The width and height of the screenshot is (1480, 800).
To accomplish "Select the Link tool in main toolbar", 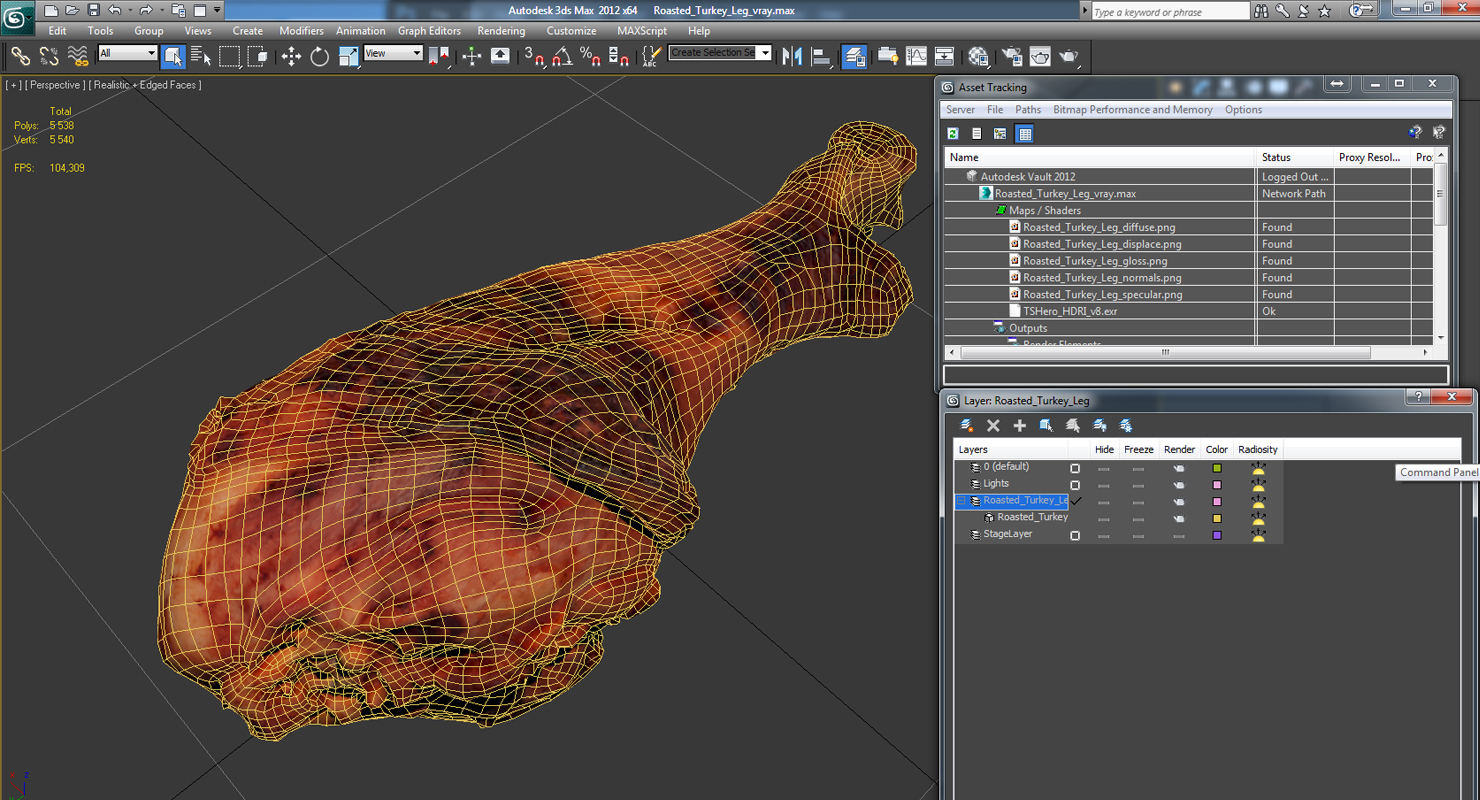I will click(x=20, y=56).
